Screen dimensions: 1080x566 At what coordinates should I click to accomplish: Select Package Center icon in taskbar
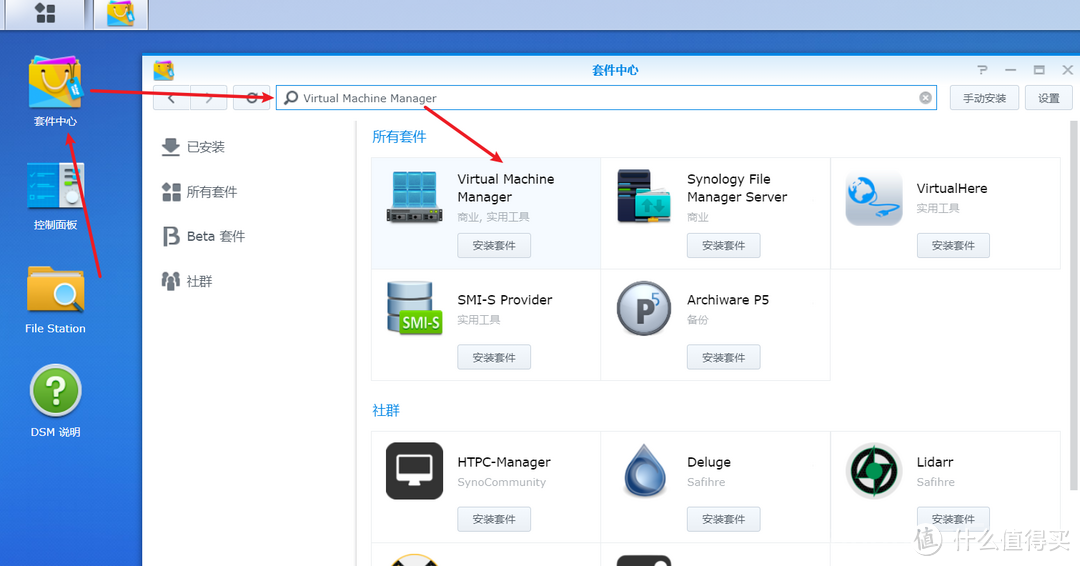[121, 14]
